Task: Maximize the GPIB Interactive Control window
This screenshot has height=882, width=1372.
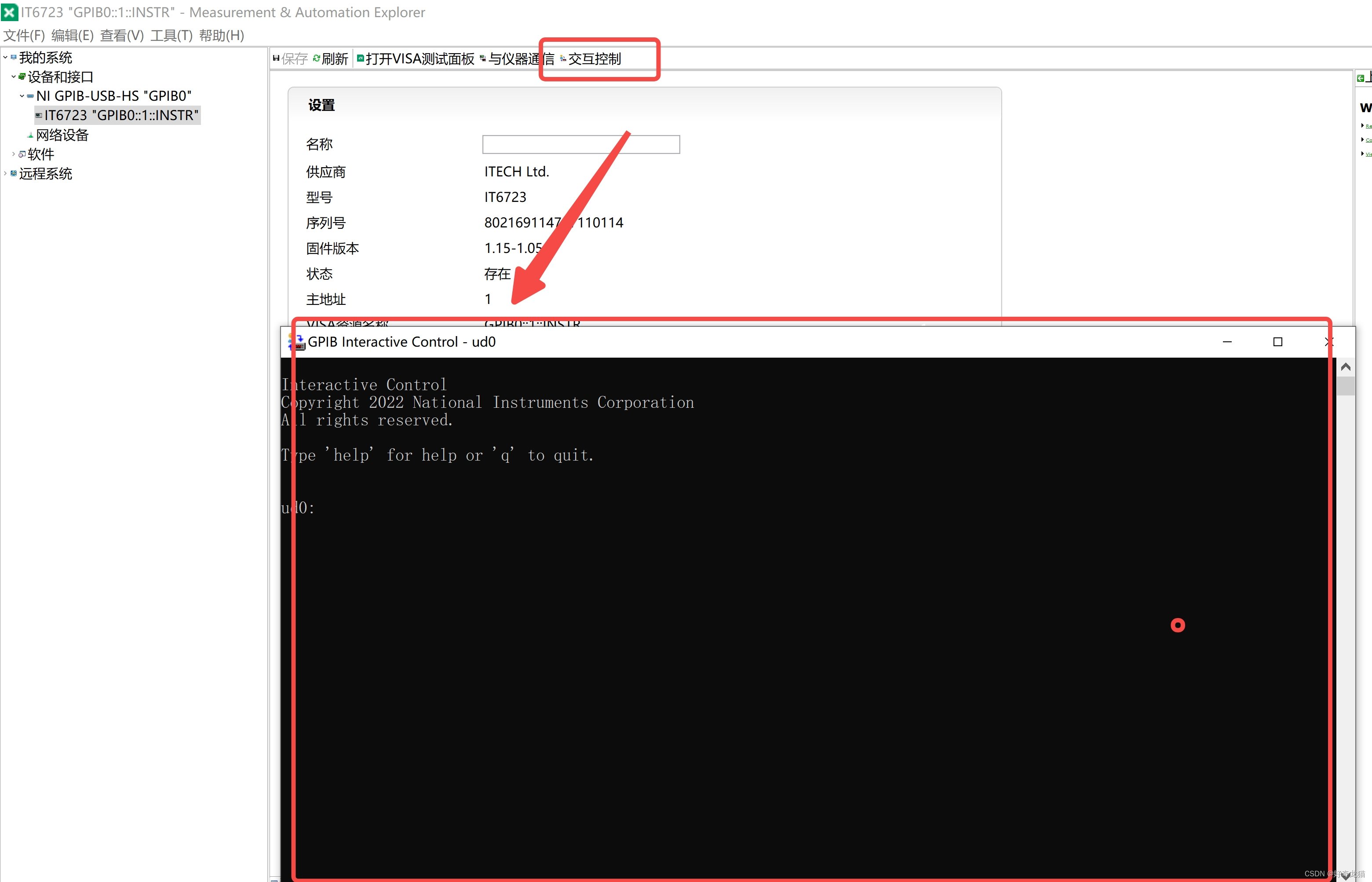Action: [x=1277, y=342]
